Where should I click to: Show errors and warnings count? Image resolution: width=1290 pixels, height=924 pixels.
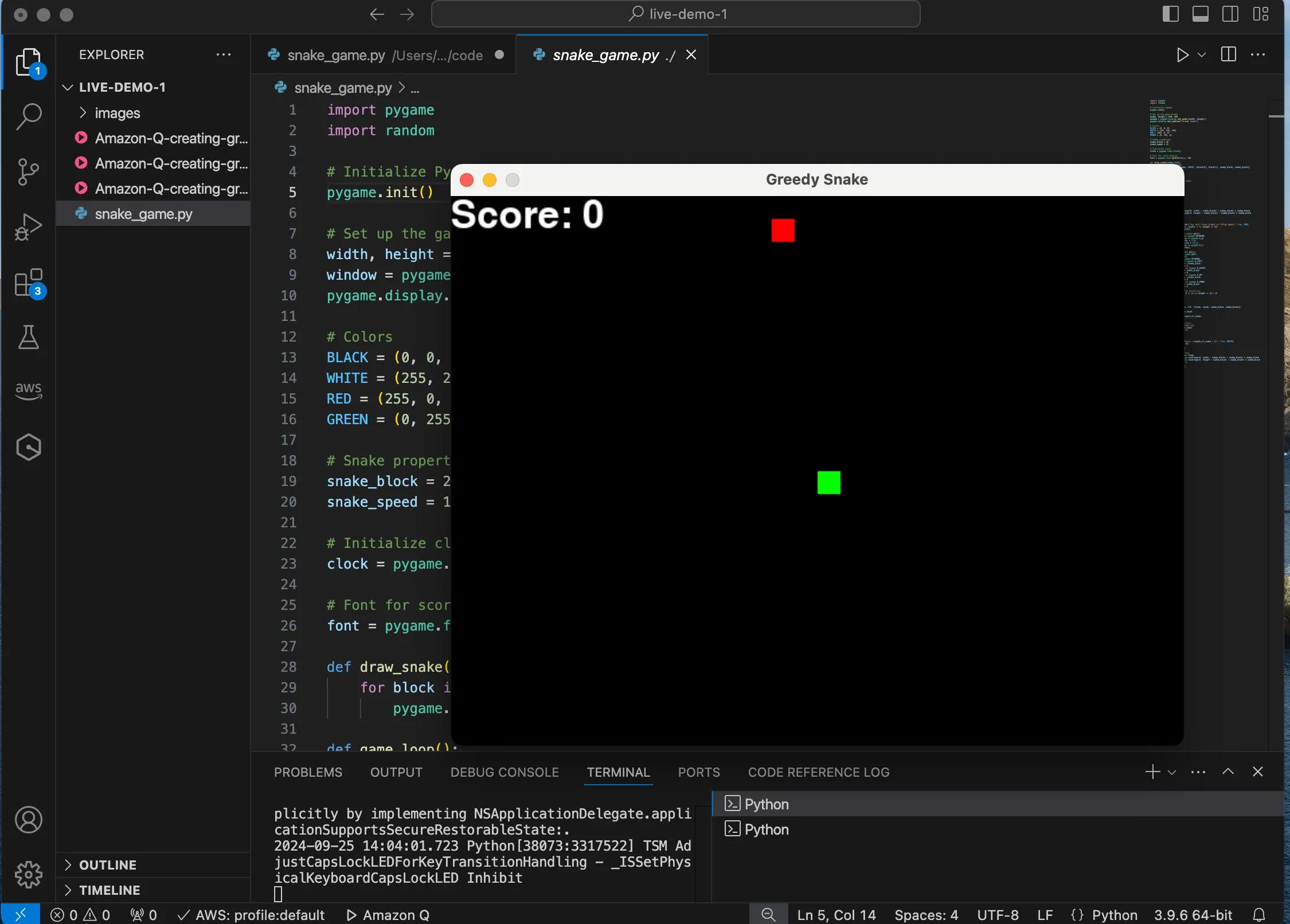pos(80,915)
